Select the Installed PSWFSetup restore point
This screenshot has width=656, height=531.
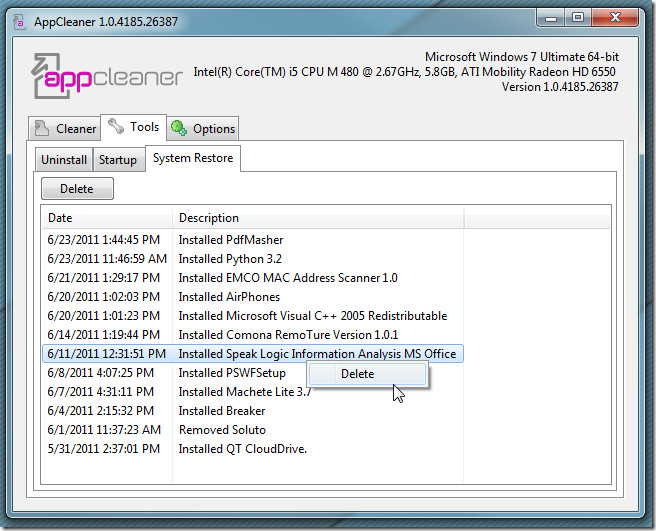coord(253,373)
